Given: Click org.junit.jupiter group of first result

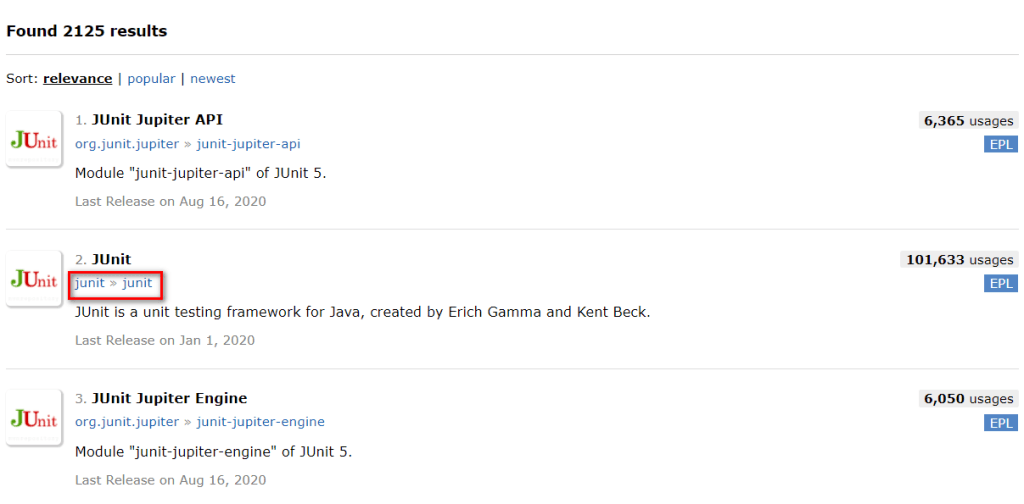Looking at the screenshot, I should click(x=127, y=144).
